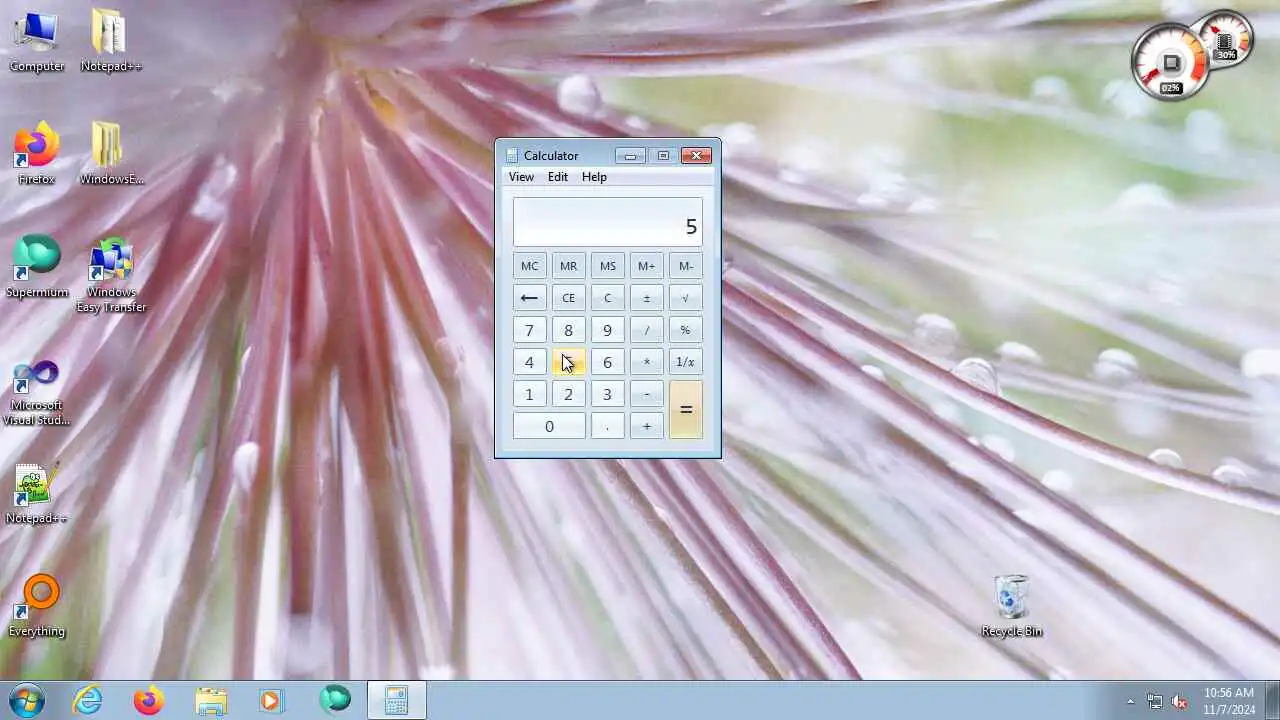Click the Calculator taskbar button
This screenshot has height=720, width=1280.
pyautogui.click(x=396, y=700)
